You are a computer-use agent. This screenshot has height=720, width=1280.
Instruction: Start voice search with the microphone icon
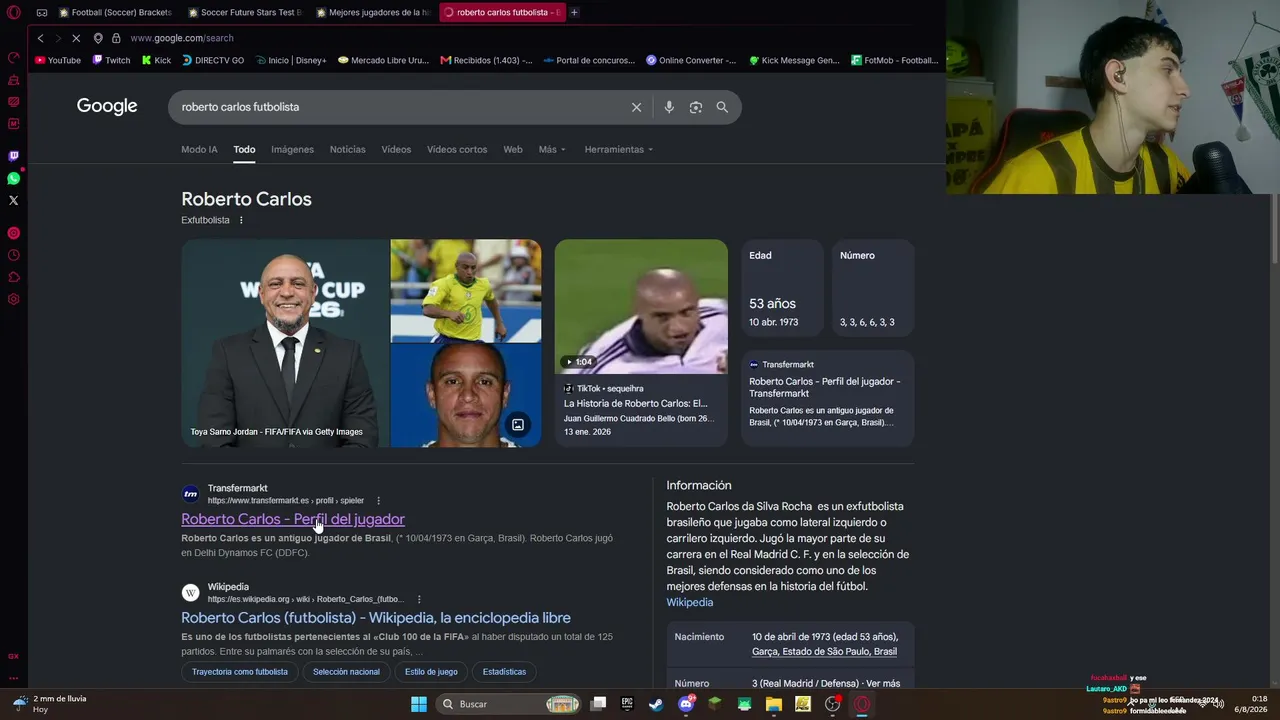(x=669, y=107)
